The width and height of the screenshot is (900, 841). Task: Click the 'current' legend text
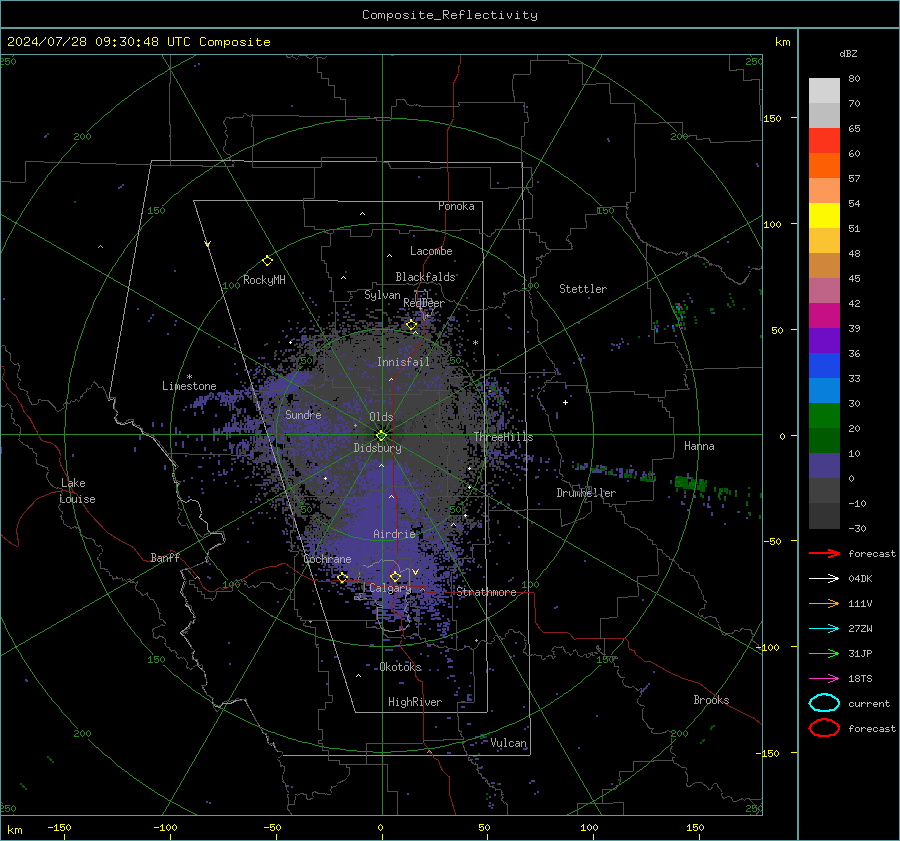869,703
